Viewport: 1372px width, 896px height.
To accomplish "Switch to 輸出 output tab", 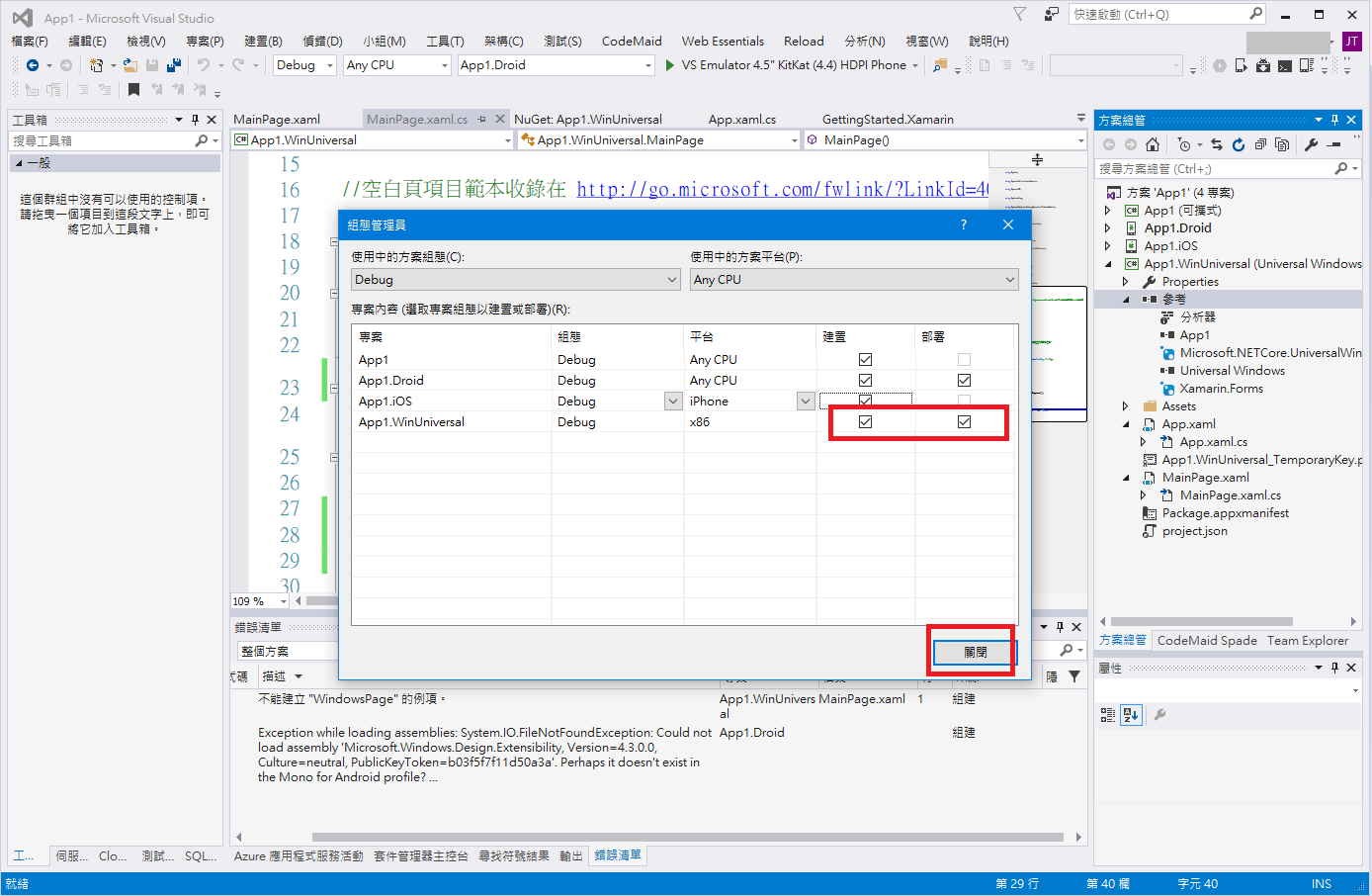I will point(571,856).
